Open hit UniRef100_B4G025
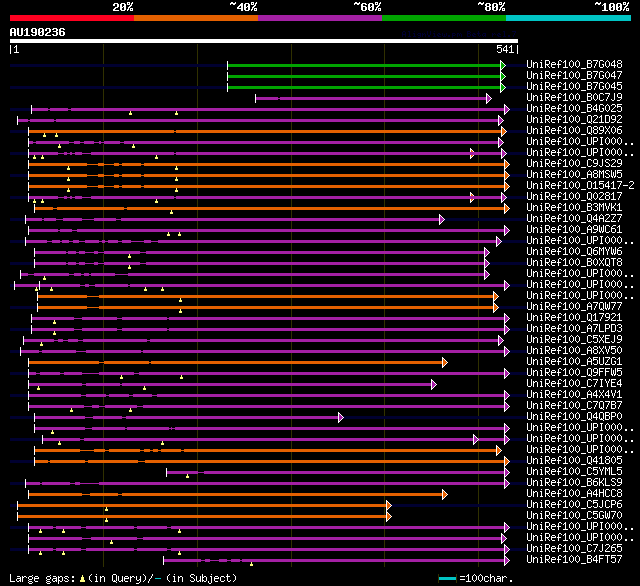This screenshot has width=640, height=586. tap(574, 108)
